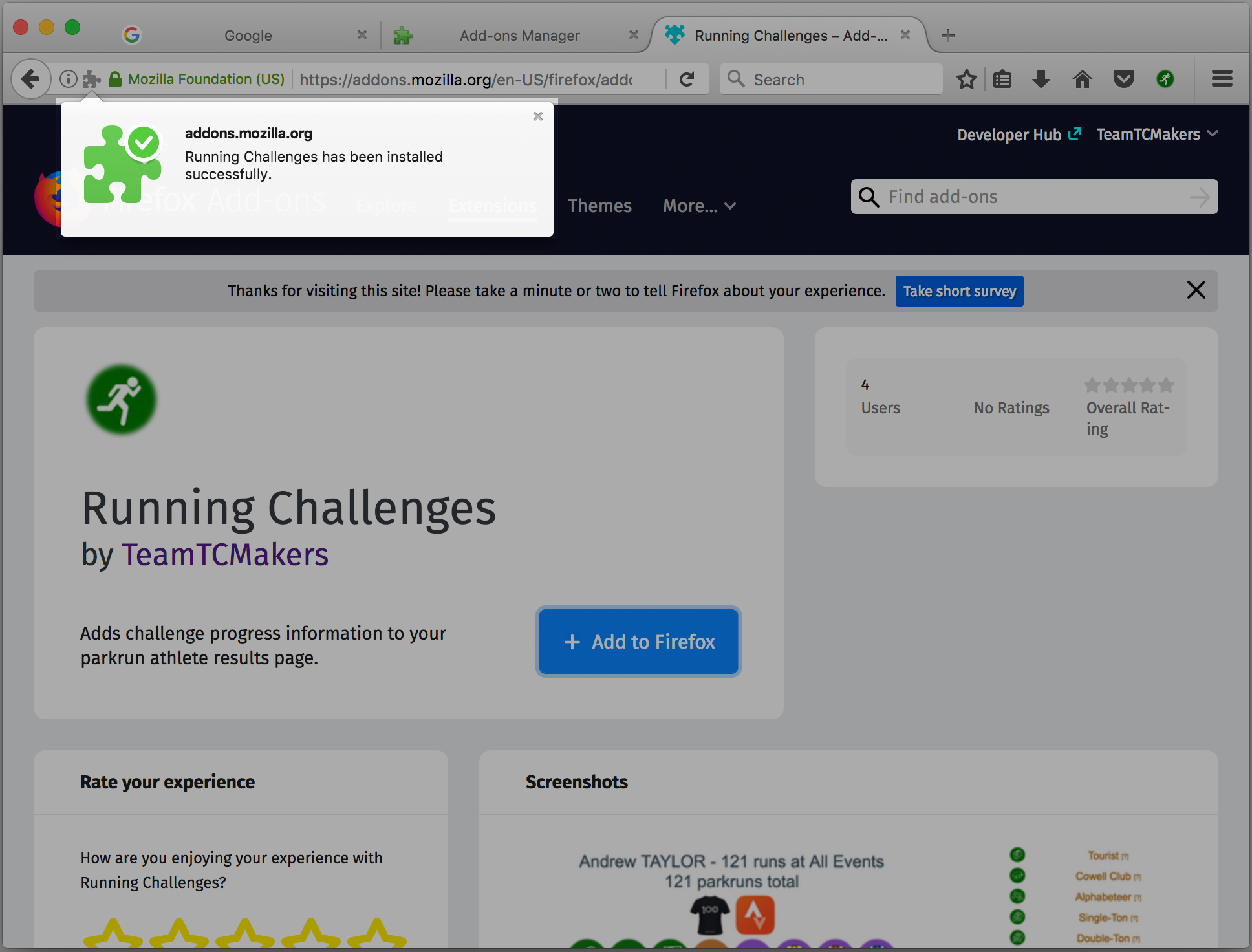Close the install success notification popup
The width and height of the screenshot is (1252, 952).
537,116
